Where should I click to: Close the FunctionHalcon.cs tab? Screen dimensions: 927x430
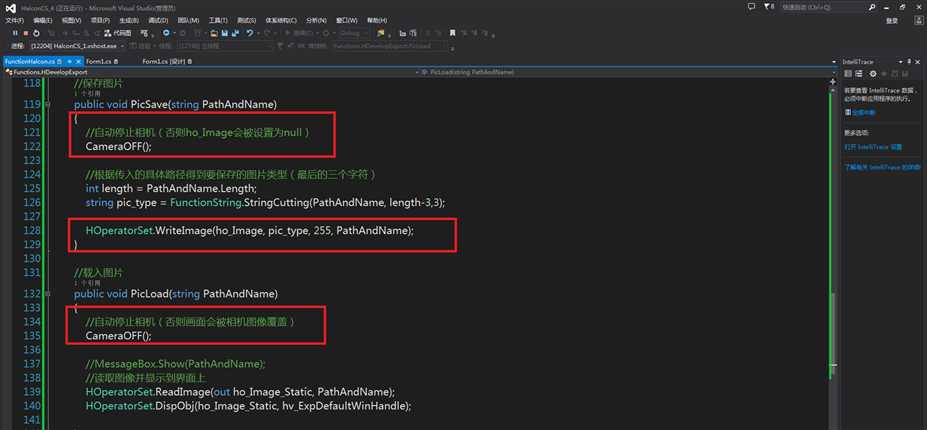click(78, 62)
